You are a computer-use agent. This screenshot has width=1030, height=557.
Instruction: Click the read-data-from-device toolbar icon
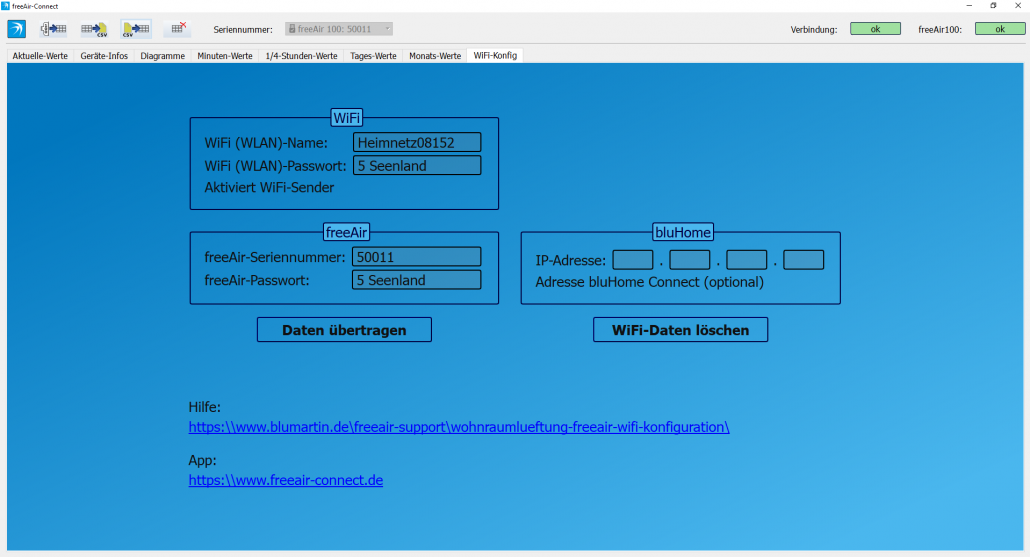click(x=54, y=29)
